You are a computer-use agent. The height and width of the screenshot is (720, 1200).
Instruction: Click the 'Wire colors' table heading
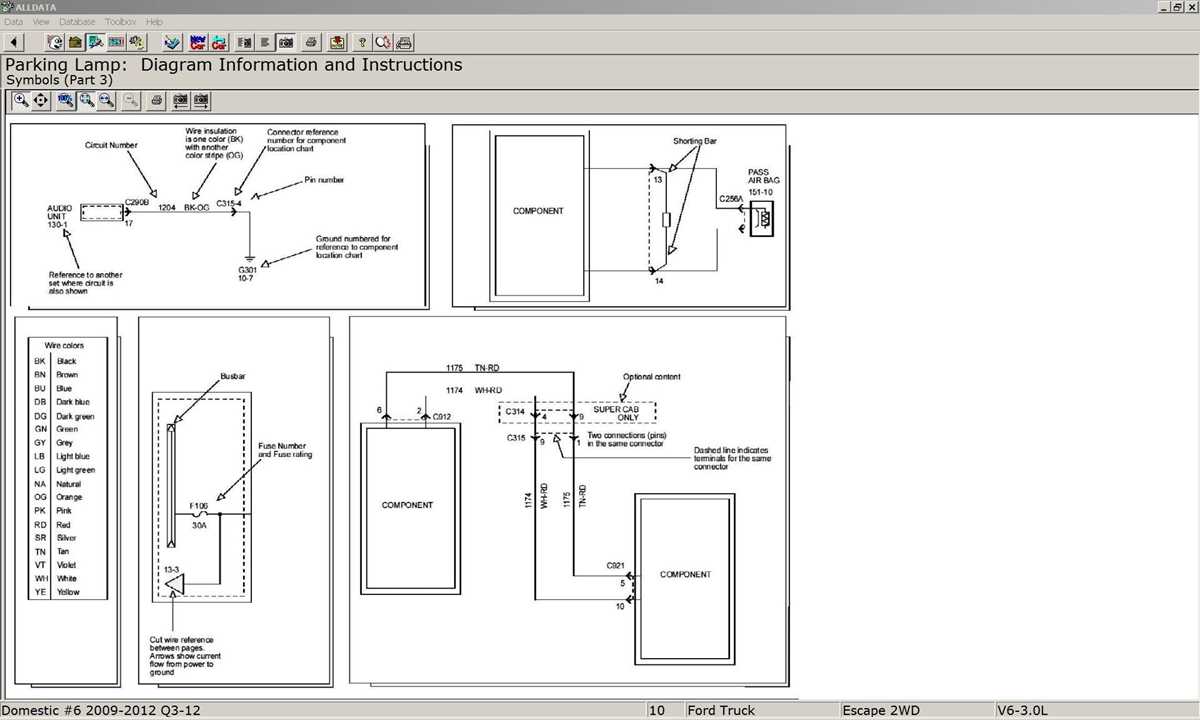click(x=65, y=345)
